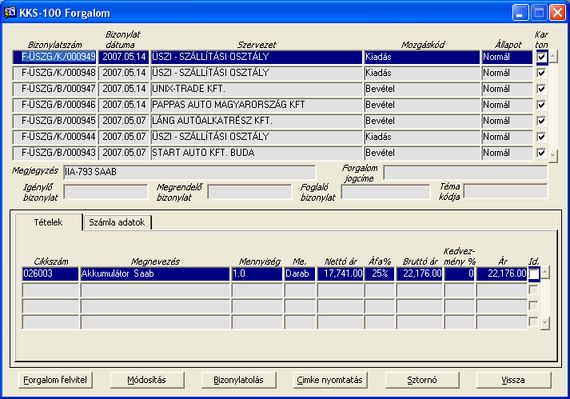Click net price 17,741.00 cell
This screenshot has width=570, height=399.
[340, 274]
